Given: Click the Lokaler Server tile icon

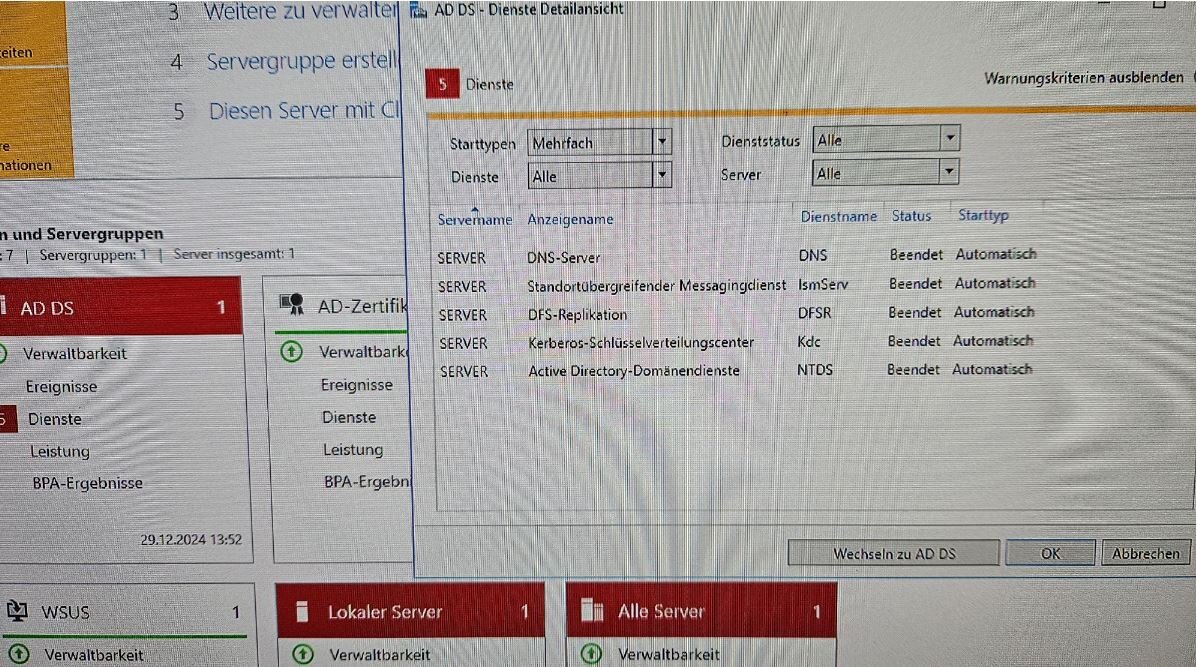Looking at the screenshot, I should (302, 611).
